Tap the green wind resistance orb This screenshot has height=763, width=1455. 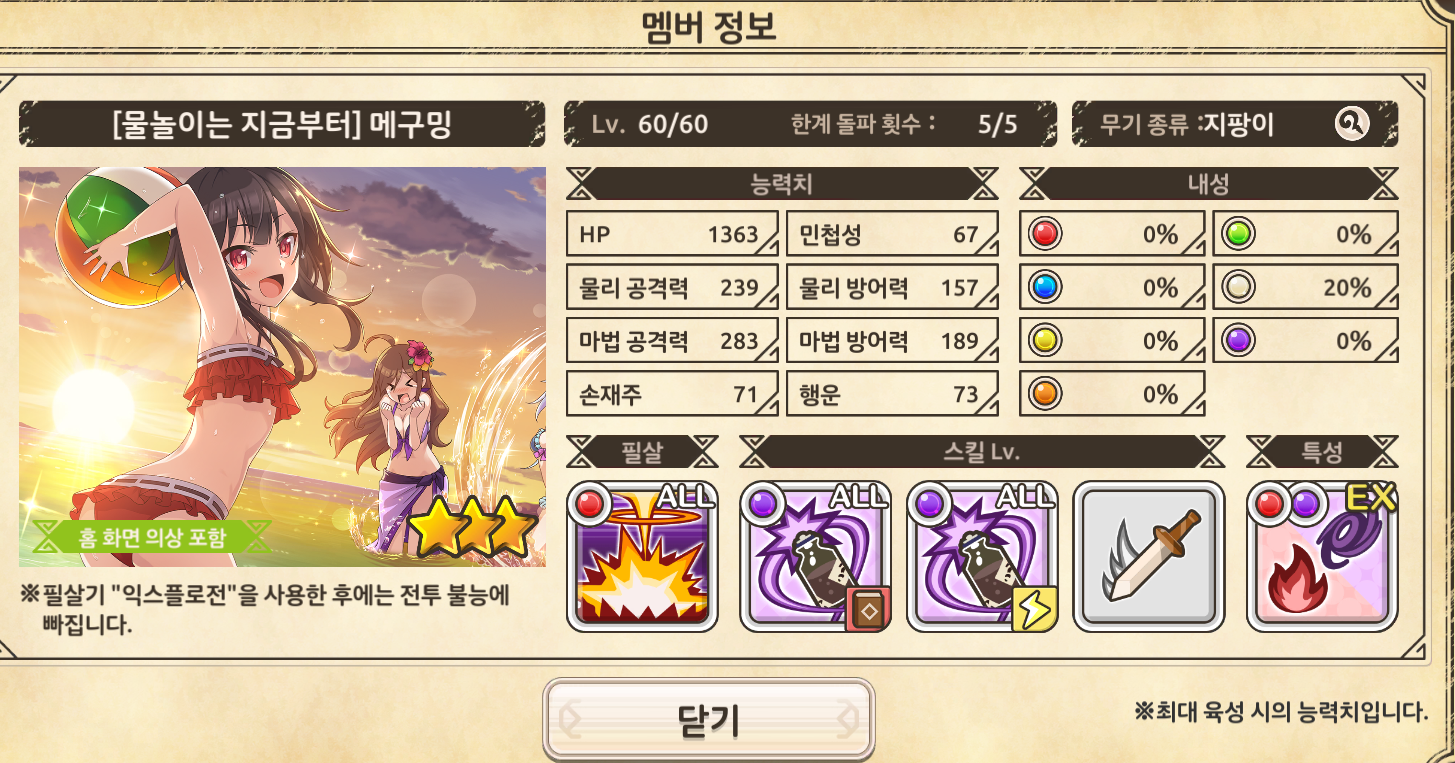coord(1240,234)
